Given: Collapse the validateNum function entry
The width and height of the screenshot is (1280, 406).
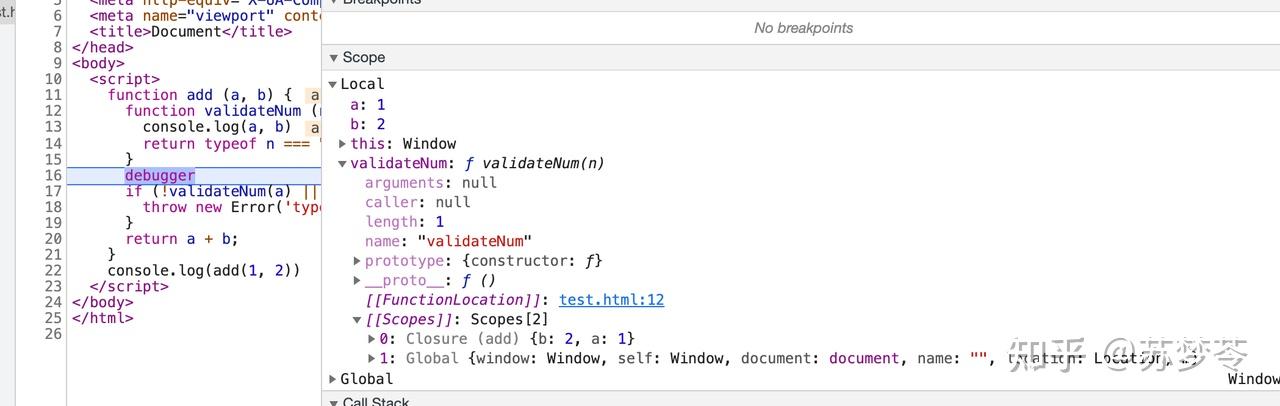Looking at the screenshot, I should click(343, 163).
